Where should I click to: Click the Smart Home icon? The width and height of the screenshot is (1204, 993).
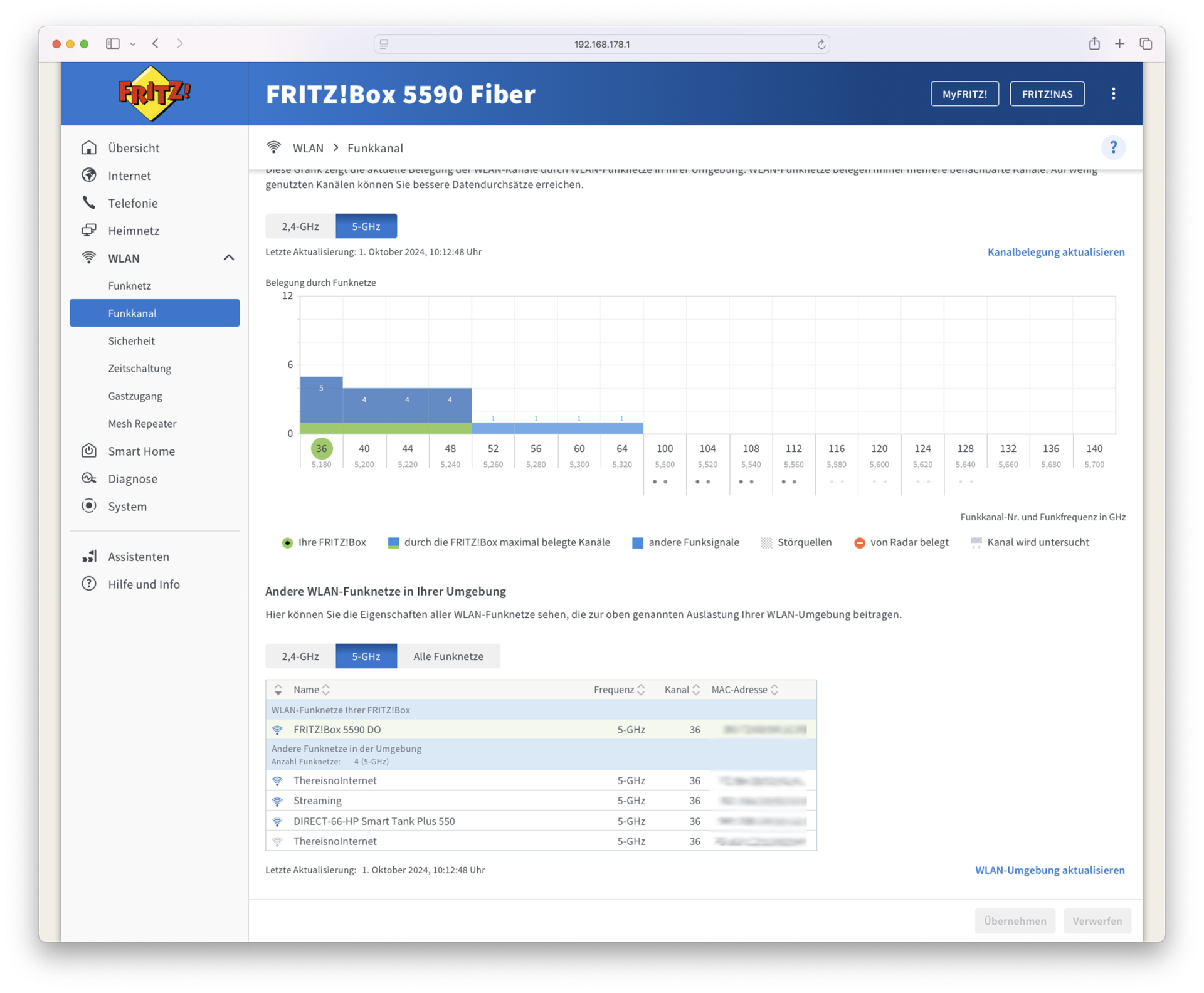[89, 451]
